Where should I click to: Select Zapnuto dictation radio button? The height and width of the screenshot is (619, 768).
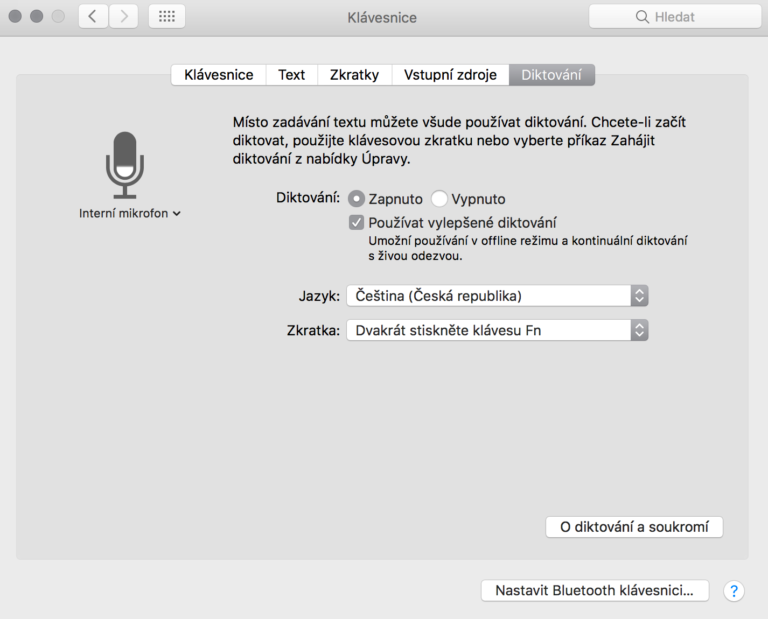tap(357, 198)
